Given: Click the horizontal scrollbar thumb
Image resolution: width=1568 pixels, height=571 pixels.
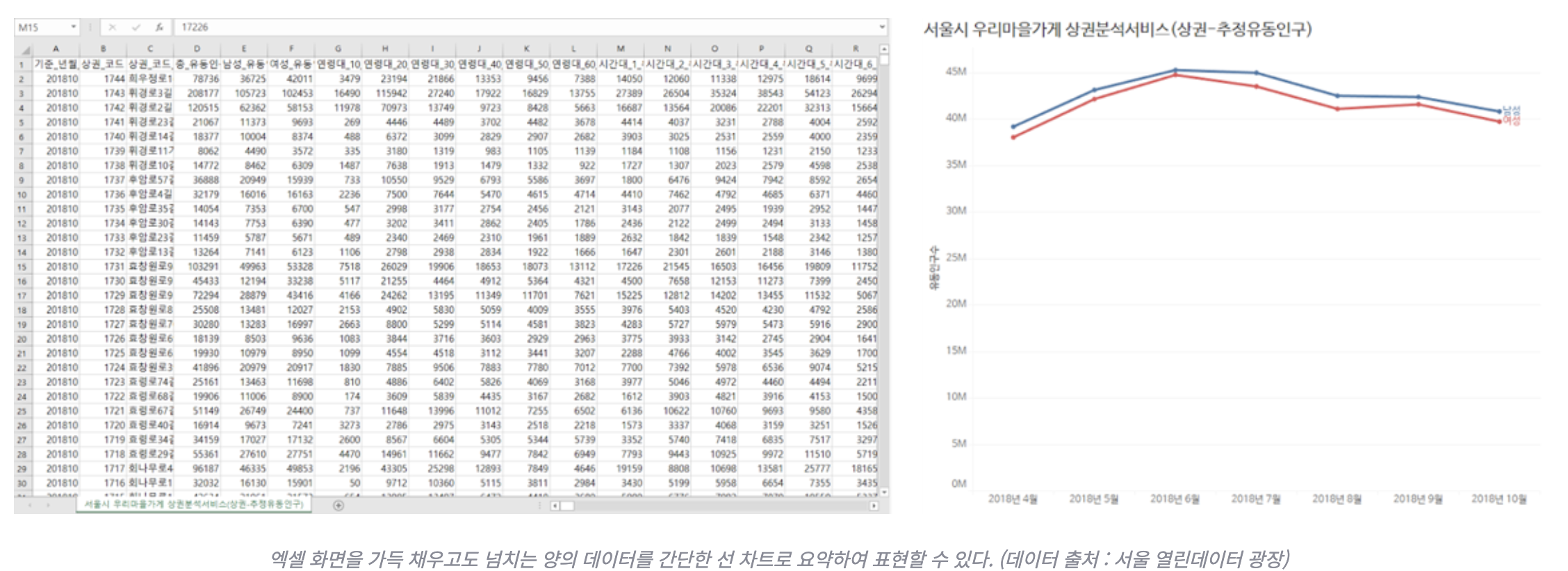Looking at the screenshot, I should pos(567,506).
